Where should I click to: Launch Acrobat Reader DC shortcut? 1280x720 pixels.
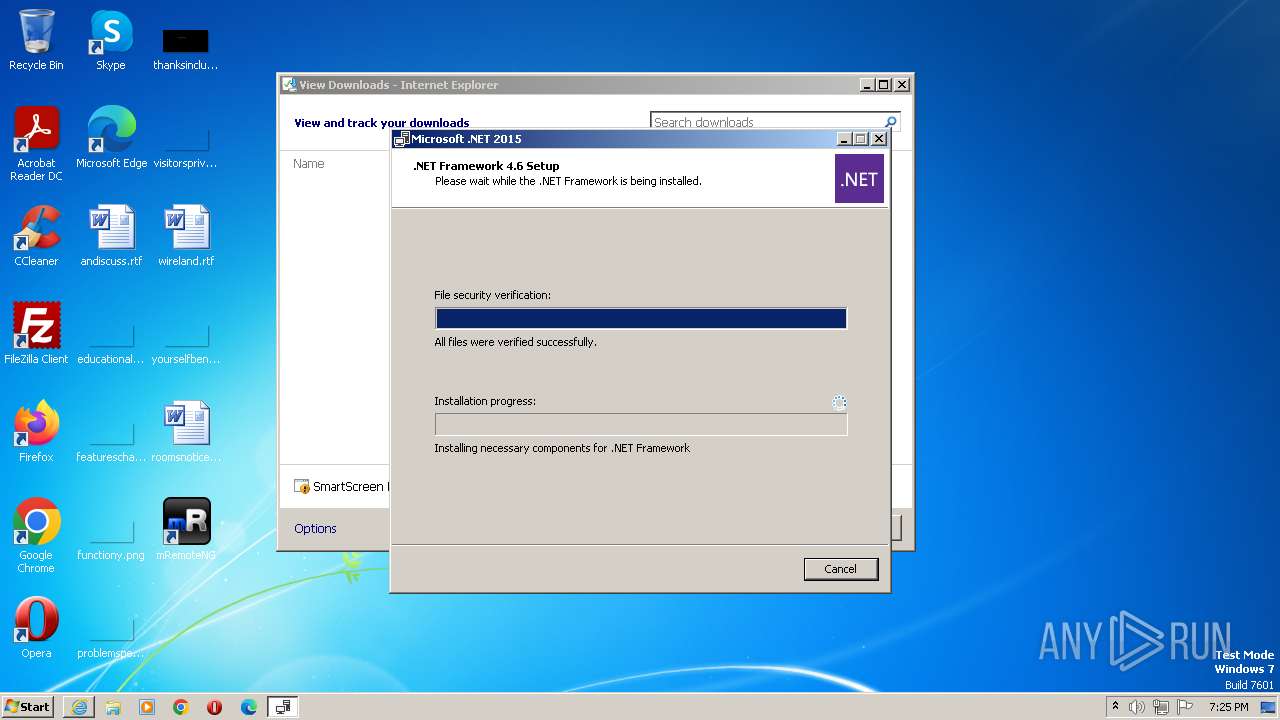point(36,143)
